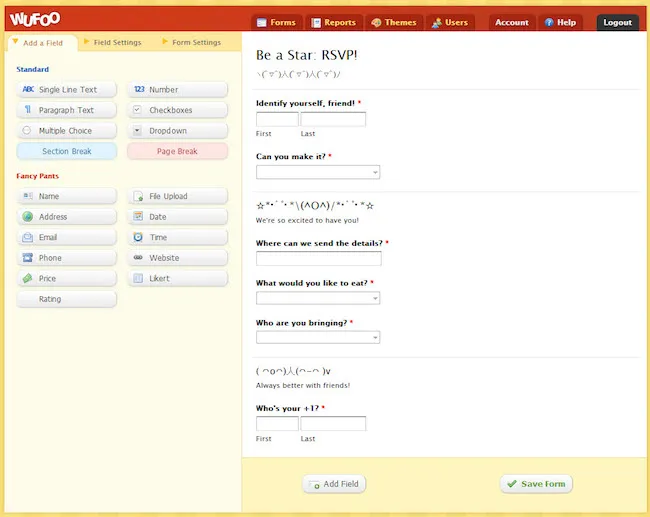Add a Phone field
Image resolution: width=650 pixels, height=517 pixels.
[67, 258]
